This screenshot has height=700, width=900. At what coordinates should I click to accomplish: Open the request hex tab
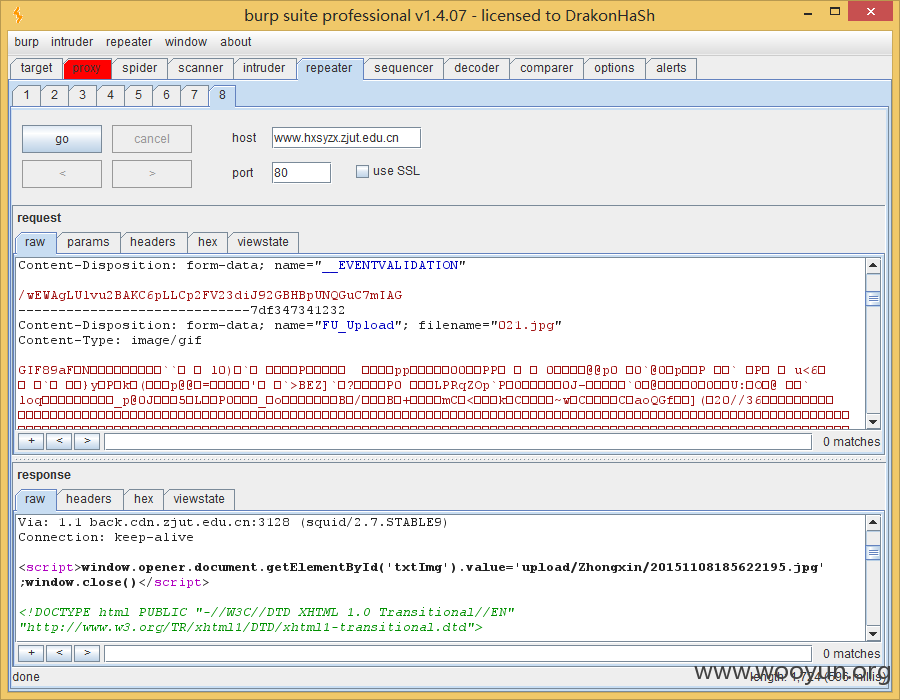207,242
